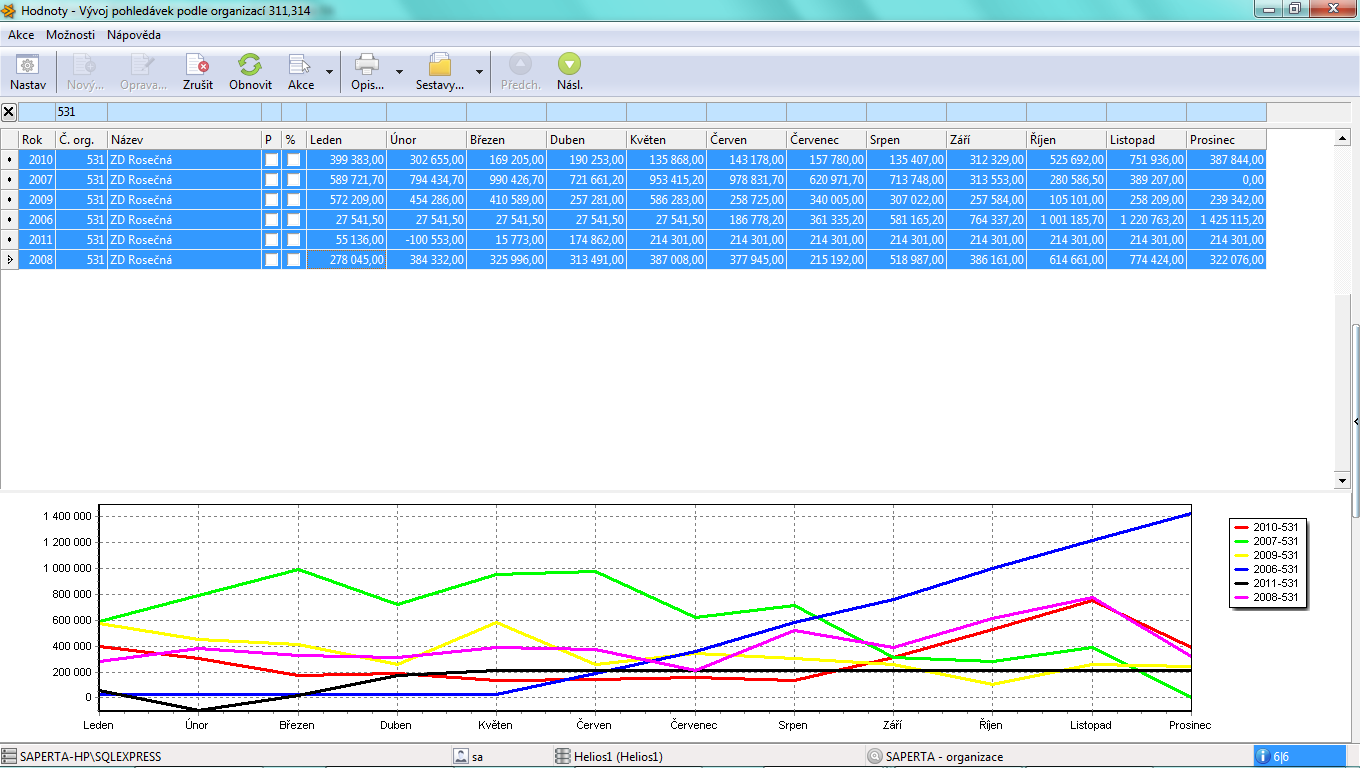Click the Zrušit toolbar icon

[x=198, y=65]
